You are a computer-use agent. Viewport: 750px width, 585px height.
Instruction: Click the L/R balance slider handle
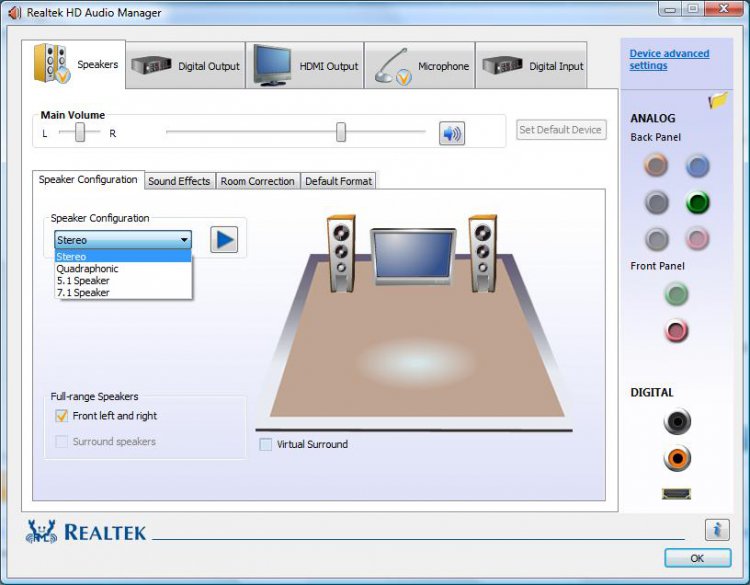tap(80, 132)
